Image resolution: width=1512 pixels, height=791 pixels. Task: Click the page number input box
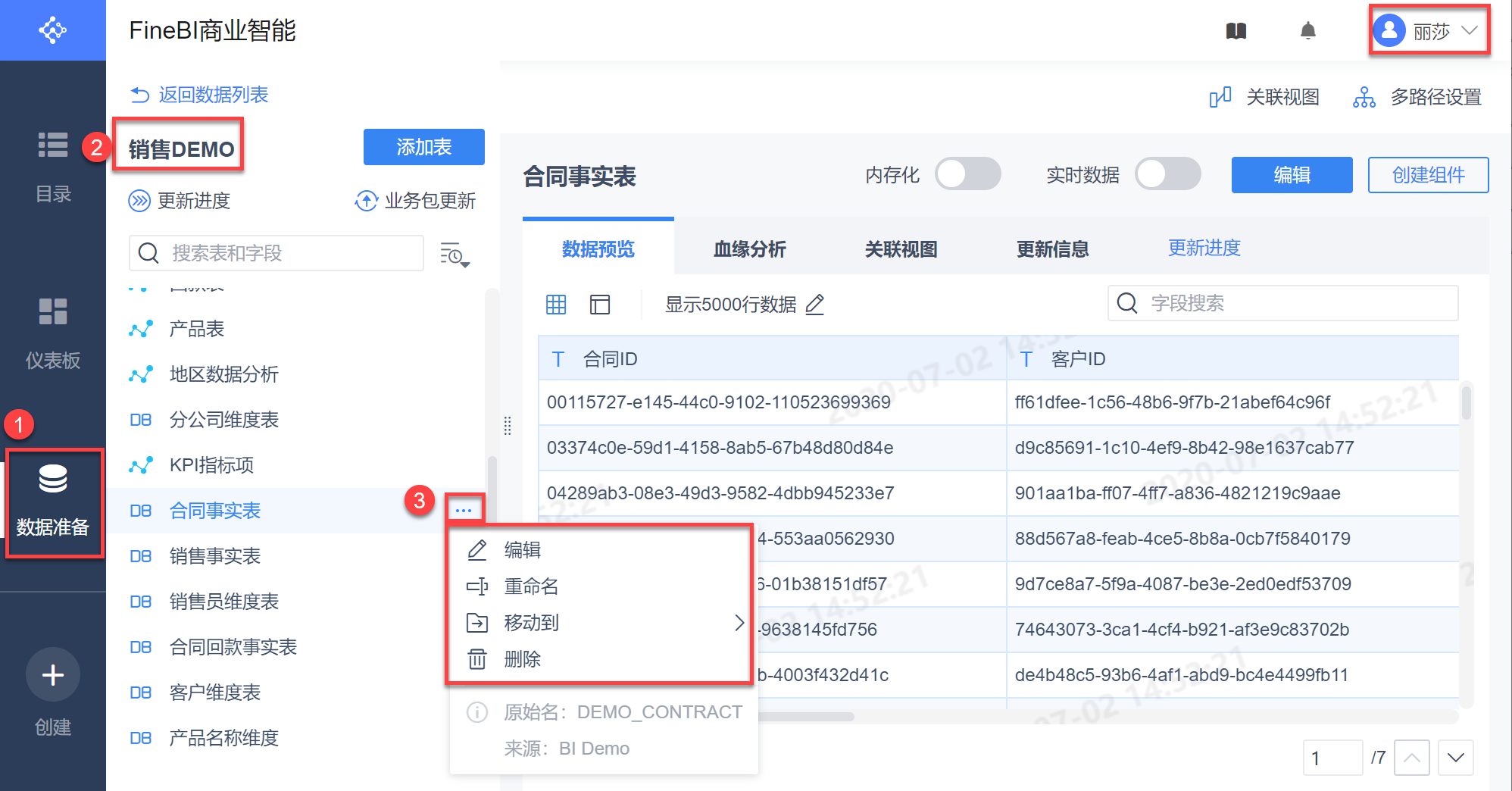tap(1333, 758)
